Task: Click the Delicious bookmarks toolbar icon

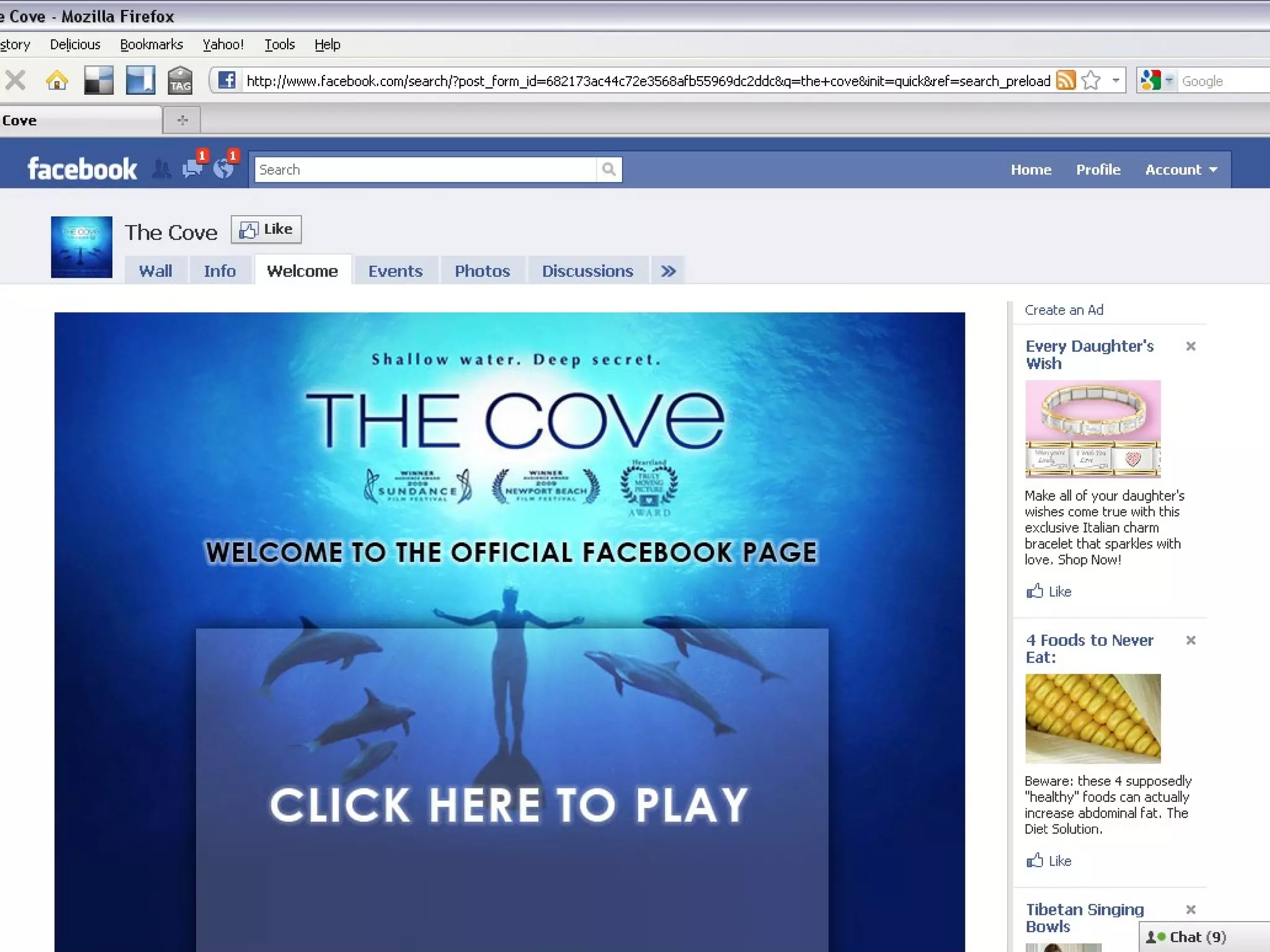Action: coord(99,81)
